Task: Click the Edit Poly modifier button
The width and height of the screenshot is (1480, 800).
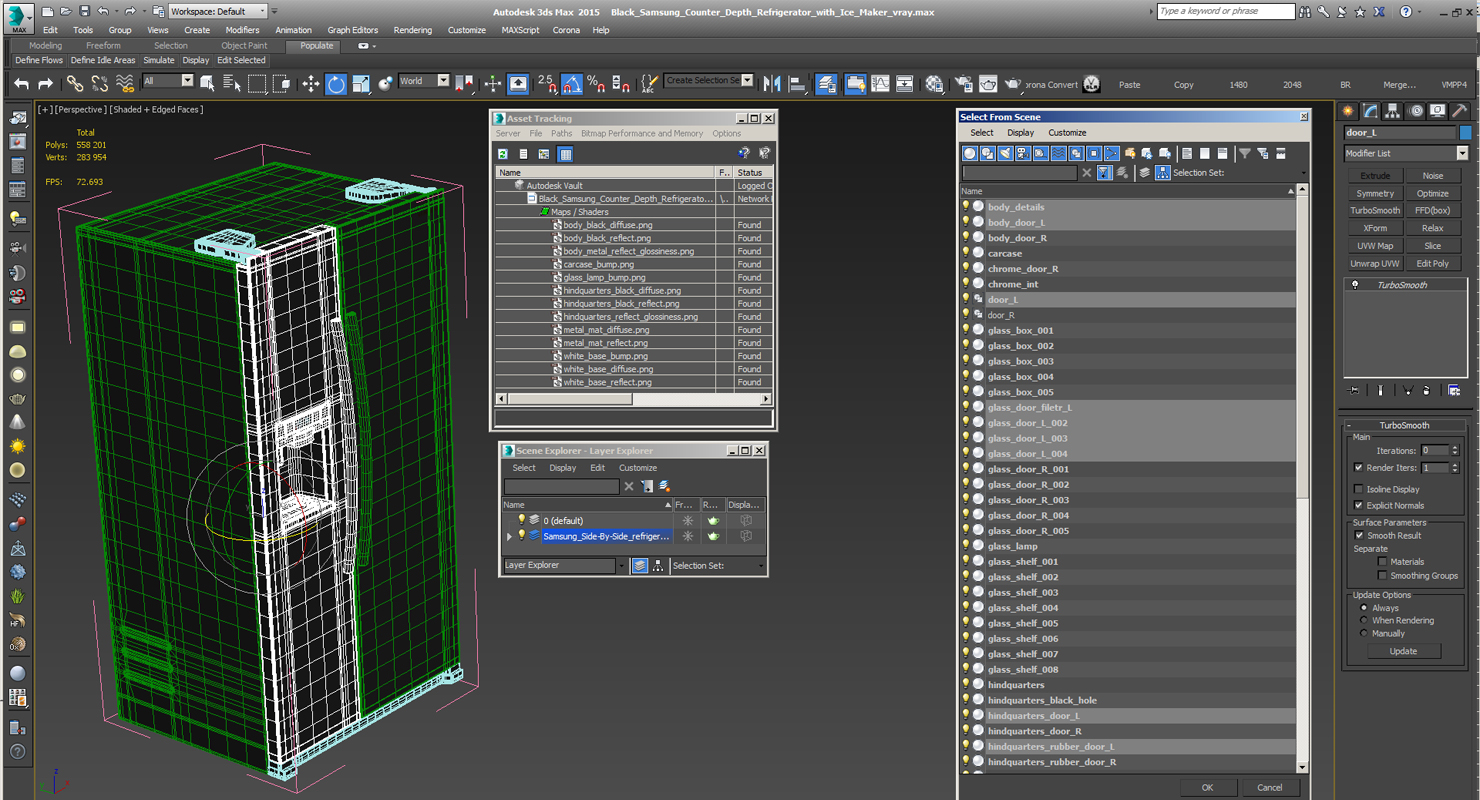Action: [x=1432, y=263]
